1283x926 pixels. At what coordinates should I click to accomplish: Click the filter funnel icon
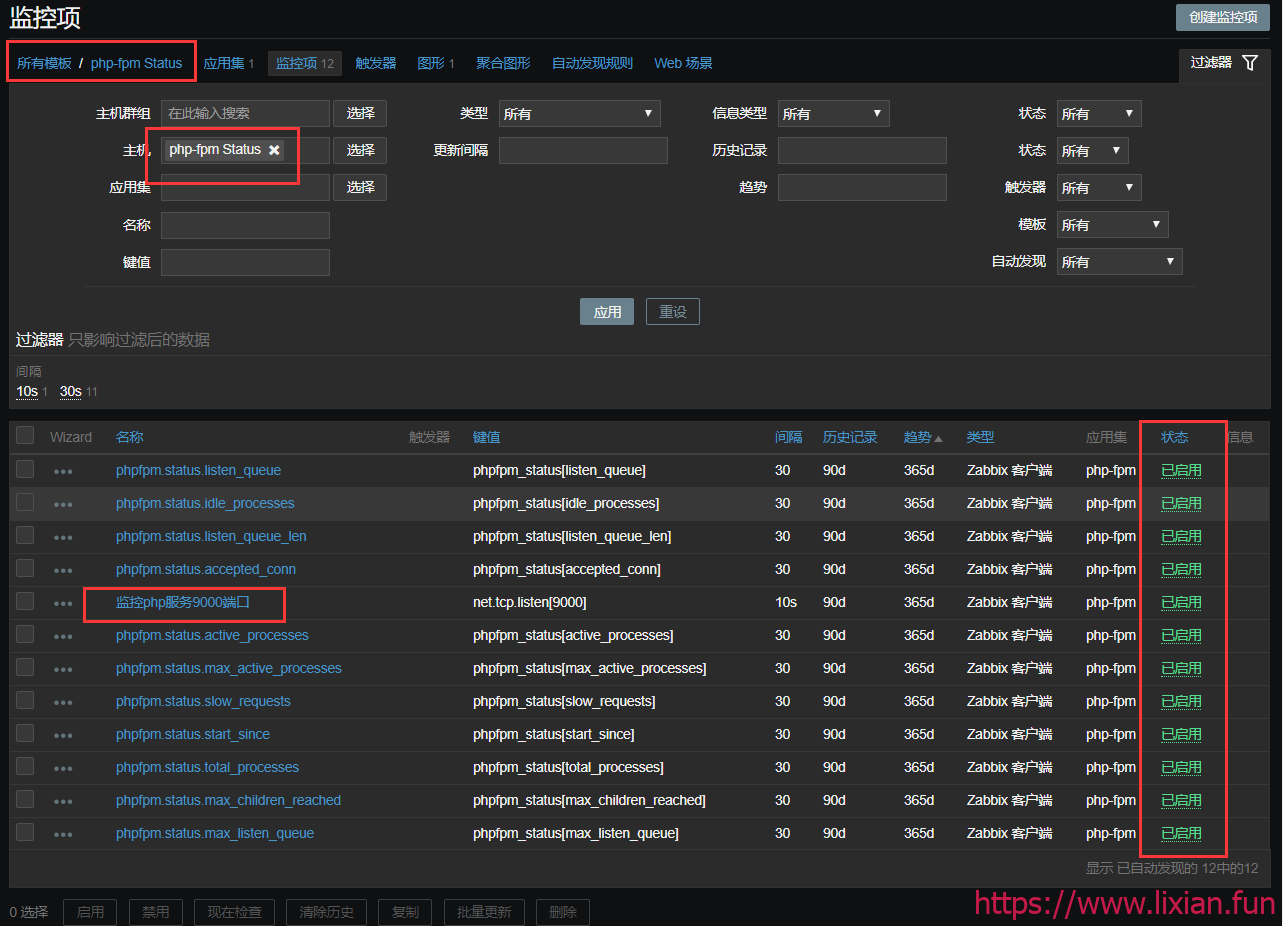pyautogui.click(x=1250, y=63)
